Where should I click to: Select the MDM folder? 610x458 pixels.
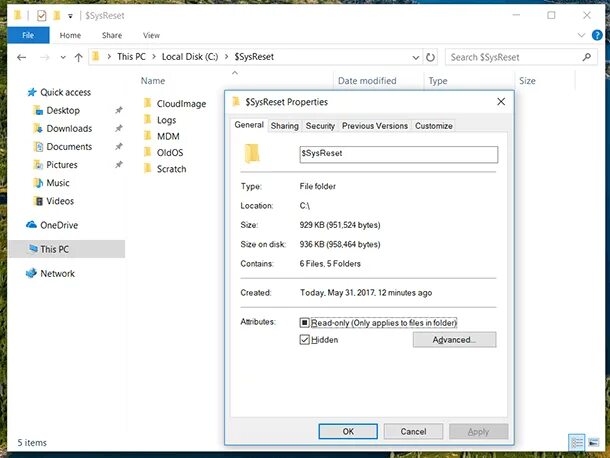(x=168, y=137)
